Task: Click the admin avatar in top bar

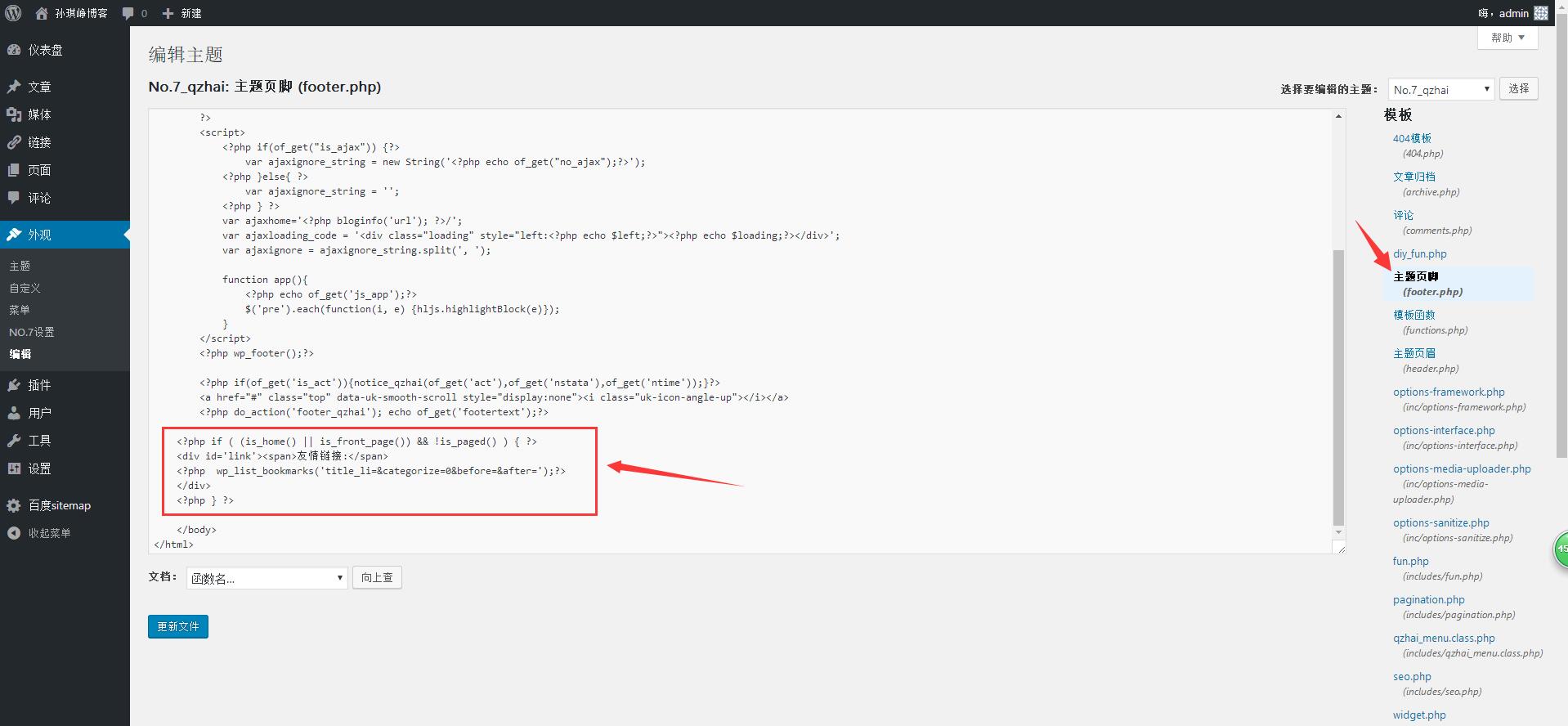Action: 1541,13
